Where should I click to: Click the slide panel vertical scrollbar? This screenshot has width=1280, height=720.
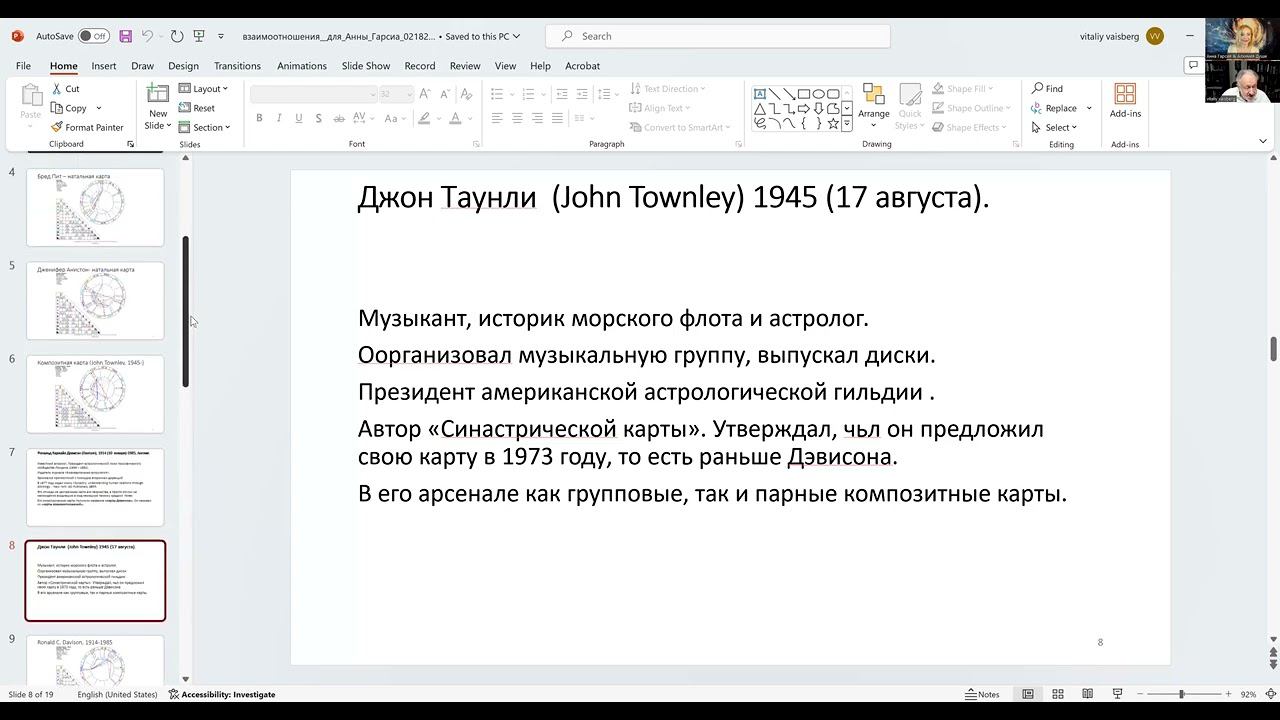185,312
